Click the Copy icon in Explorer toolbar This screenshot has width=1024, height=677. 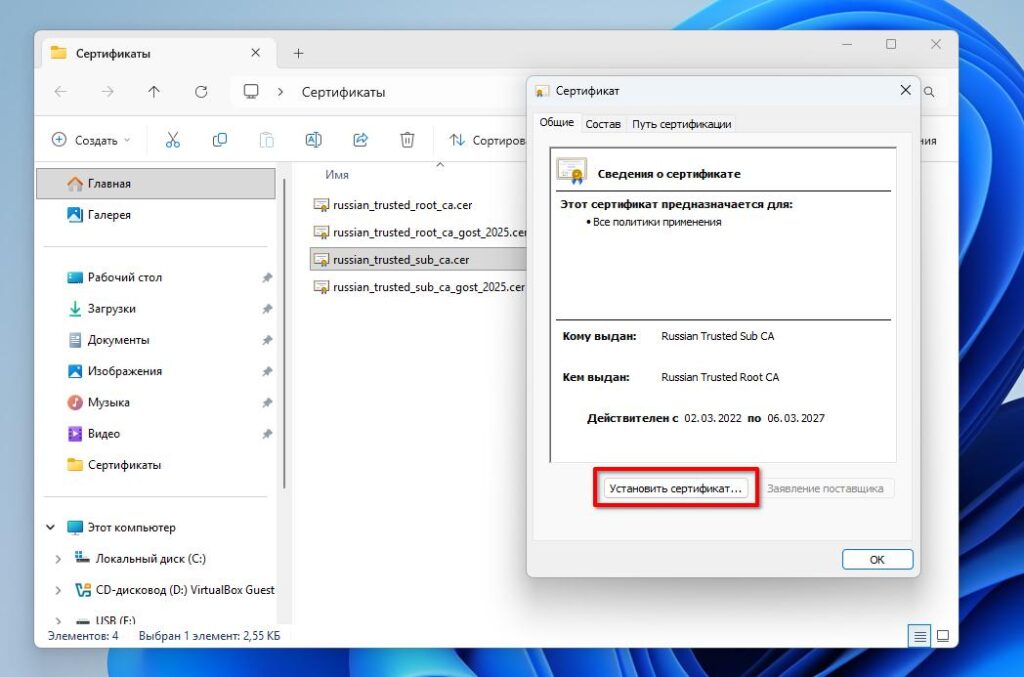click(219, 140)
